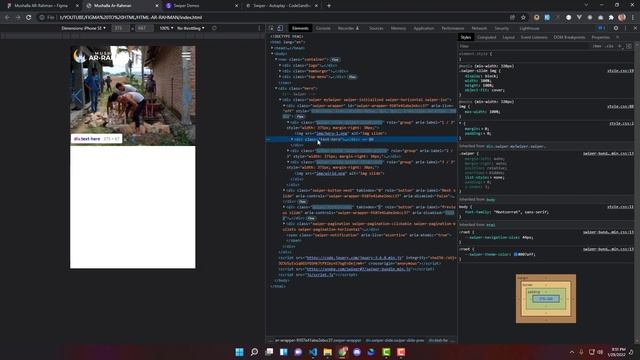The image size is (640, 360).
Task: Expand the div class text-hero node
Action: pos(292,139)
